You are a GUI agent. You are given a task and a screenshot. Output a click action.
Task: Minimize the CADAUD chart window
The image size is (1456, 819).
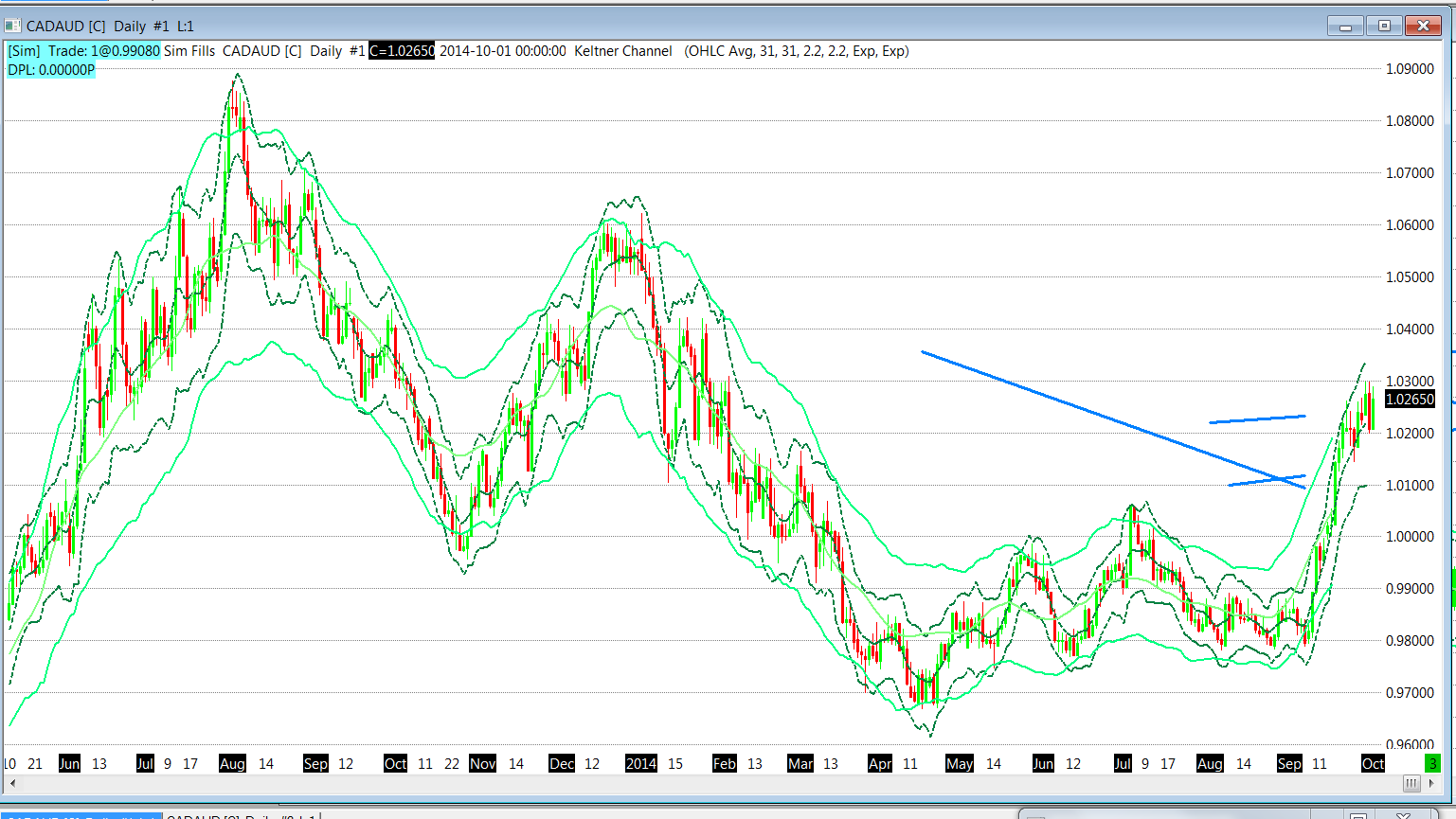click(1345, 27)
